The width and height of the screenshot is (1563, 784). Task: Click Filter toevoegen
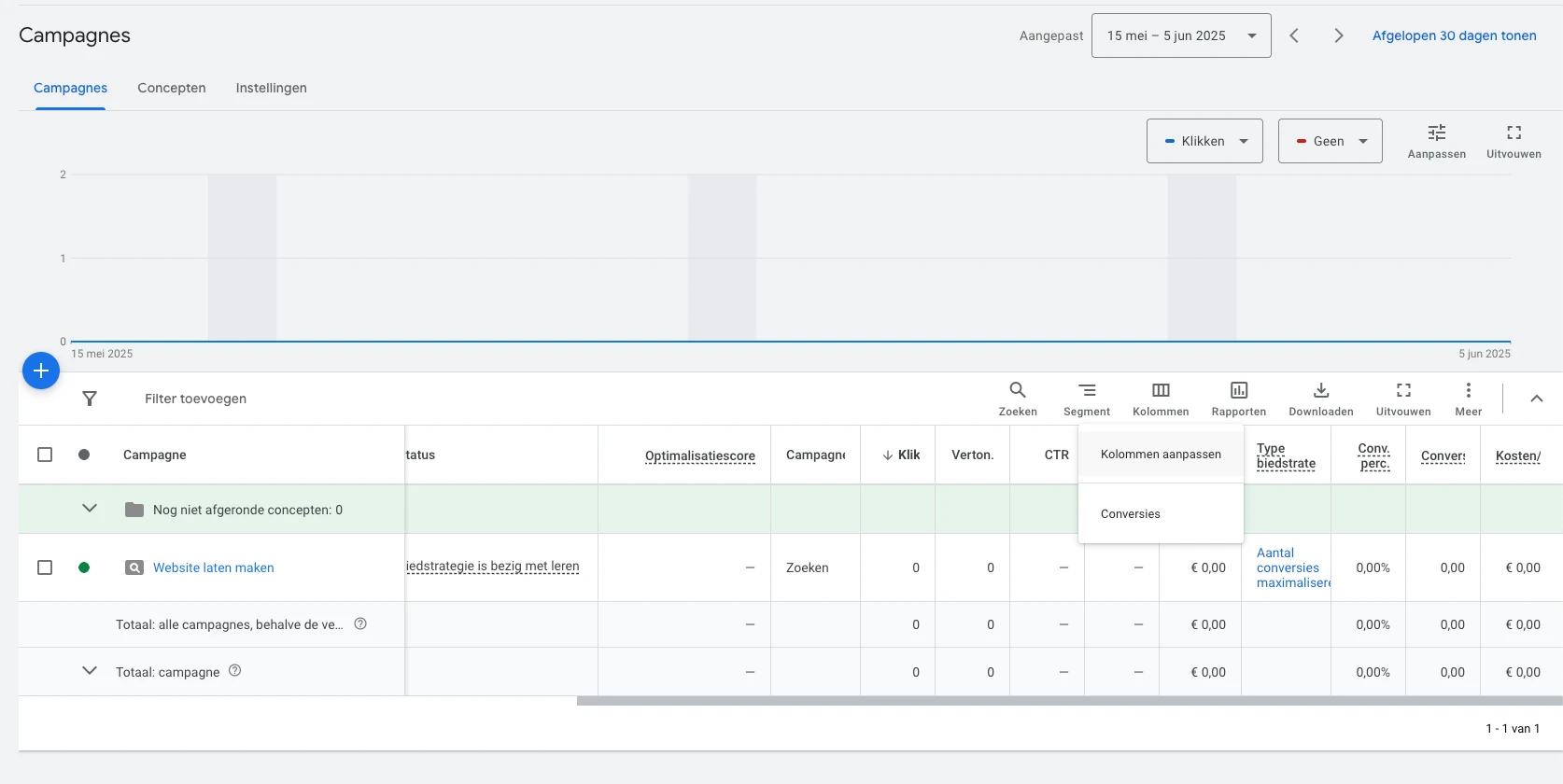196,399
